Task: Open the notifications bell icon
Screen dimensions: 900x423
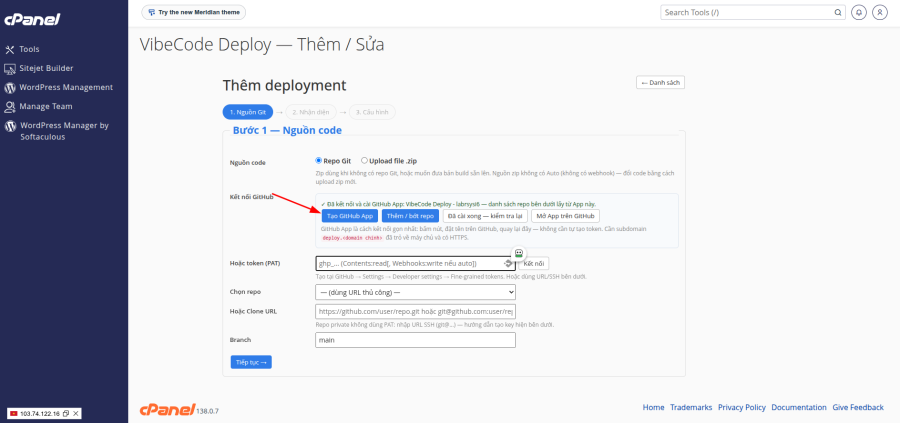Action: [859, 12]
